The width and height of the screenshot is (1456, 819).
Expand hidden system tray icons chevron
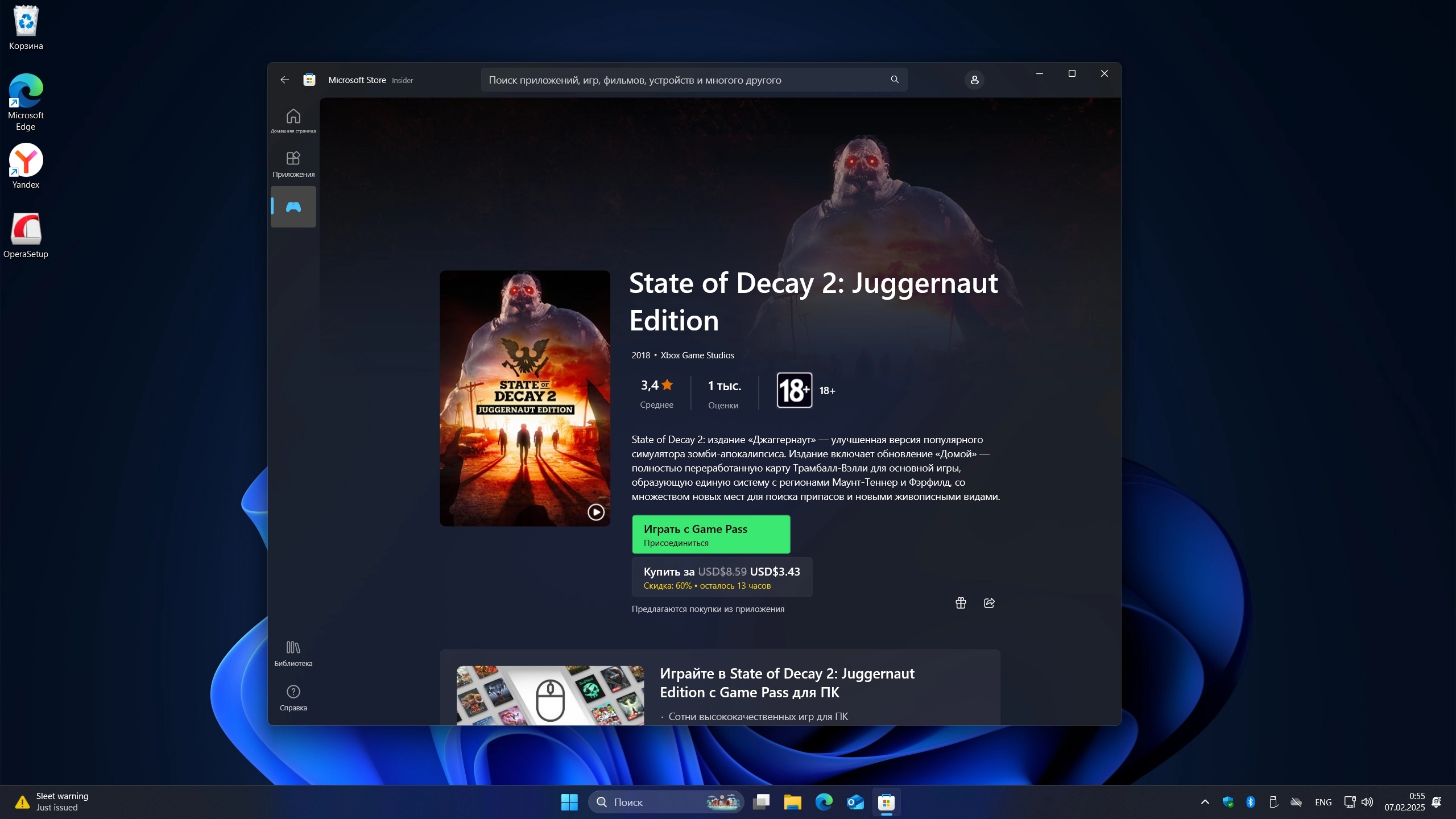click(x=1205, y=802)
